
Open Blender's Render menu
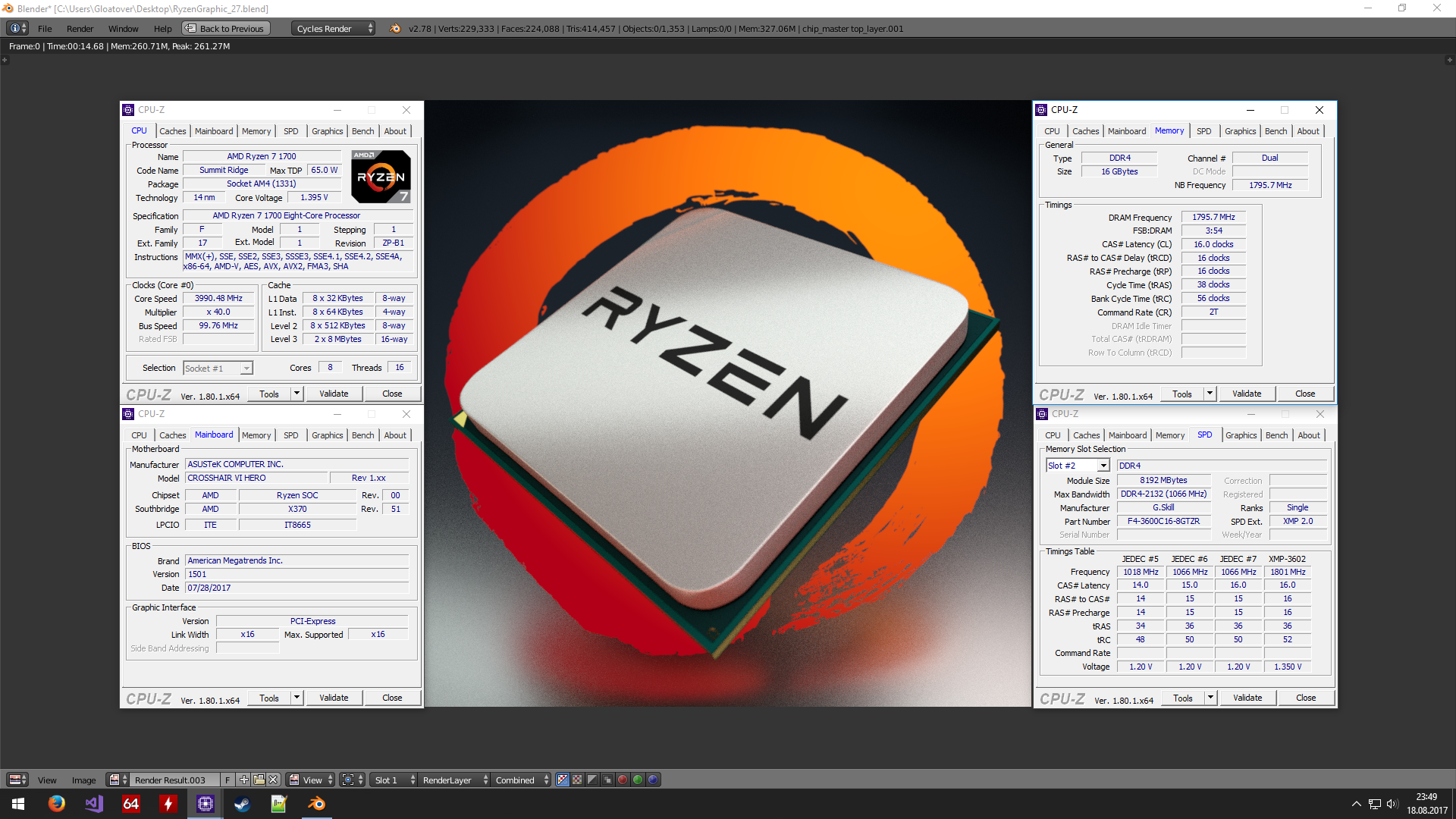point(80,28)
